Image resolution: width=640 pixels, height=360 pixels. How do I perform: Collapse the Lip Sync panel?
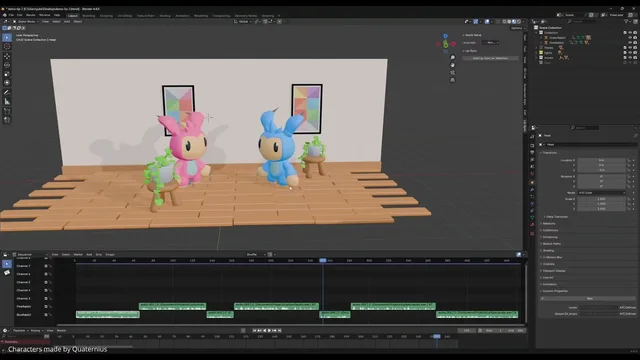coord(471,51)
